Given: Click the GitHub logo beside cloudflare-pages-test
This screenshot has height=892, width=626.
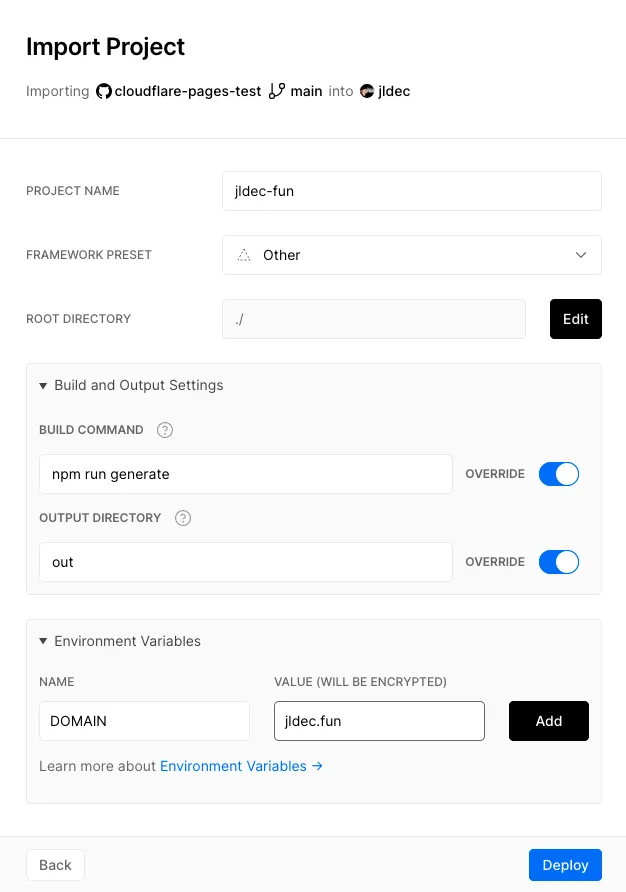Looking at the screenshot, I should [x=104, y=91].
